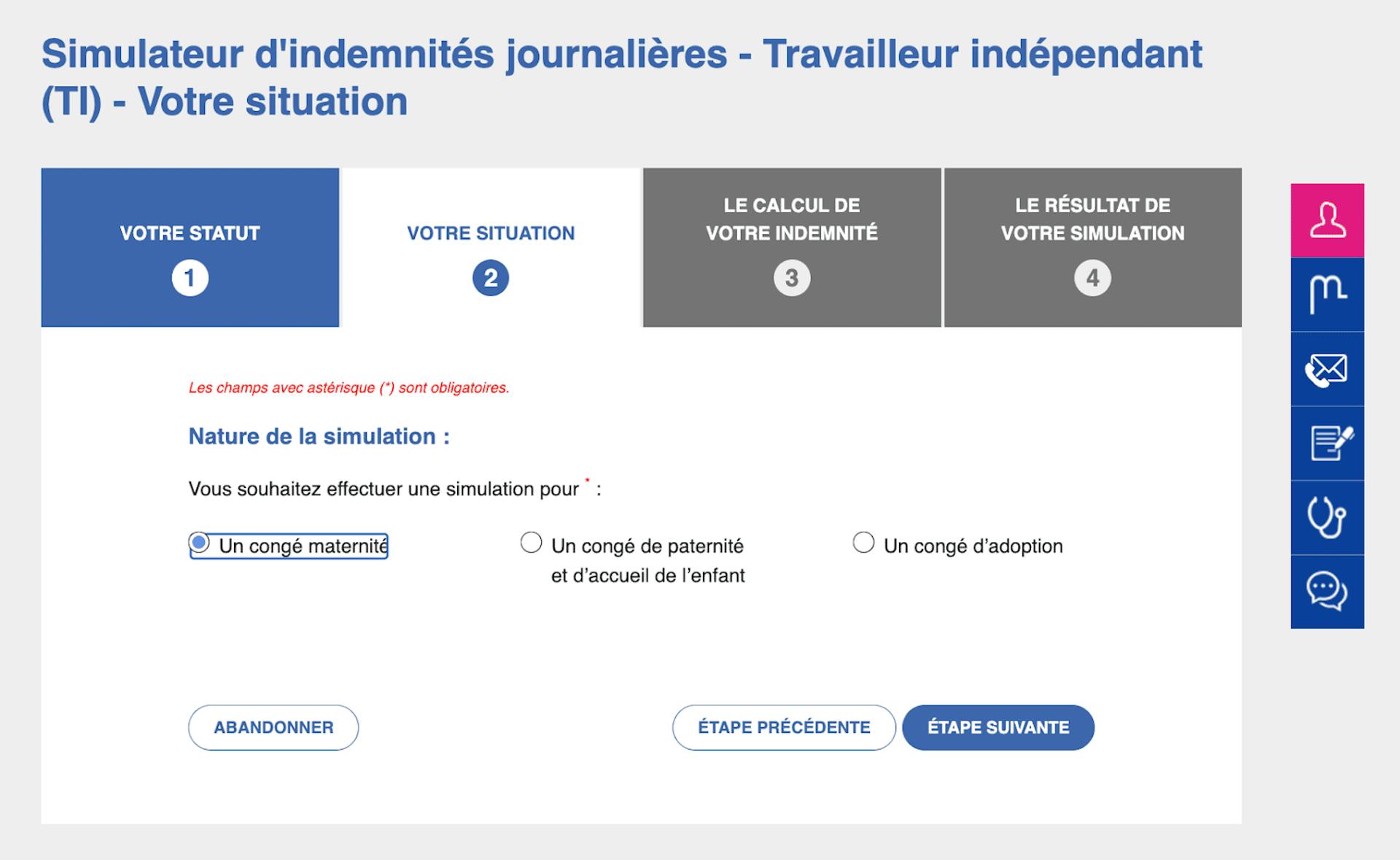The height and width of the screenshot is (860, 1400).
Task: Open LE RÉSULTAT DE VOTRE SIMULATION tab
Action: pyautogui.click(x=1092, y=219)
